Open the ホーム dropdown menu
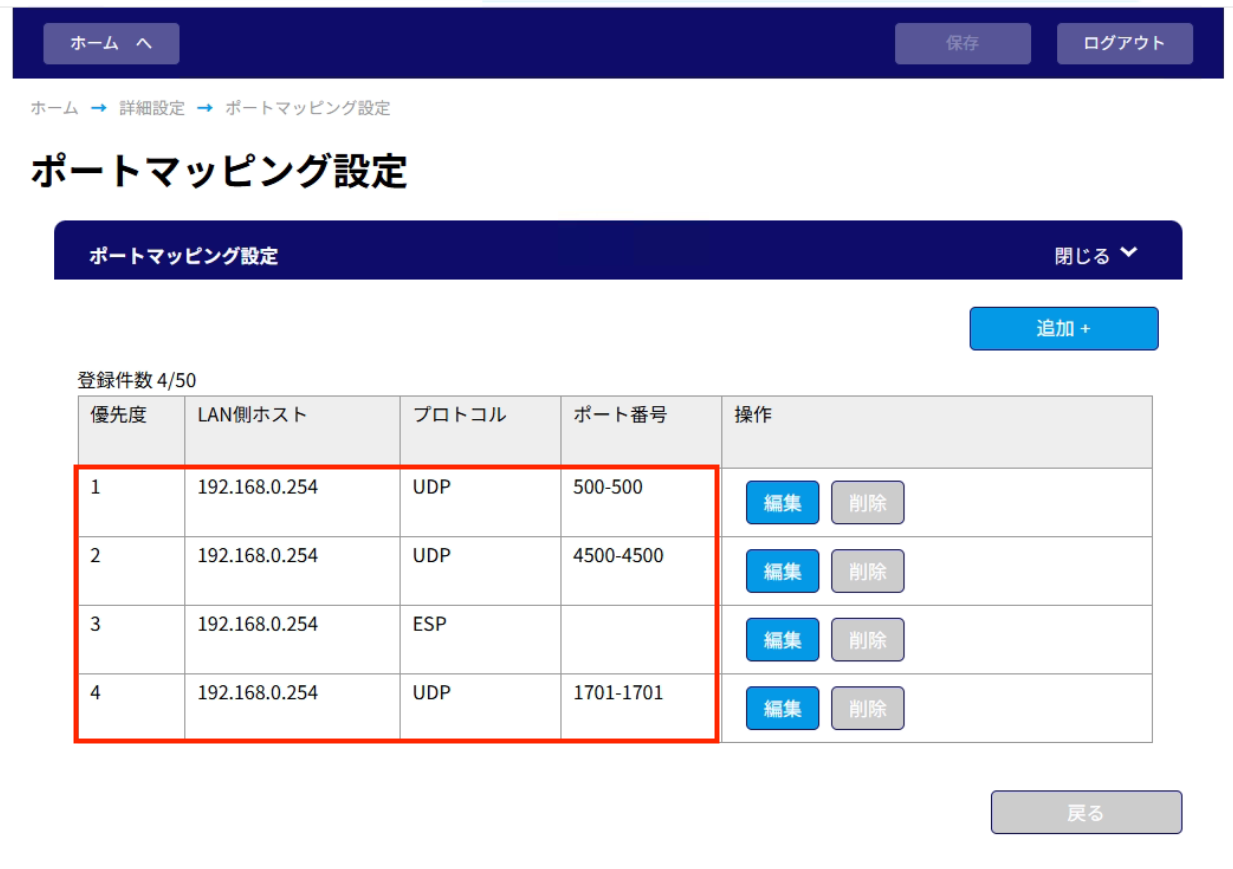This screenshot has width=1233, height=869. click(x=111, y=44)
